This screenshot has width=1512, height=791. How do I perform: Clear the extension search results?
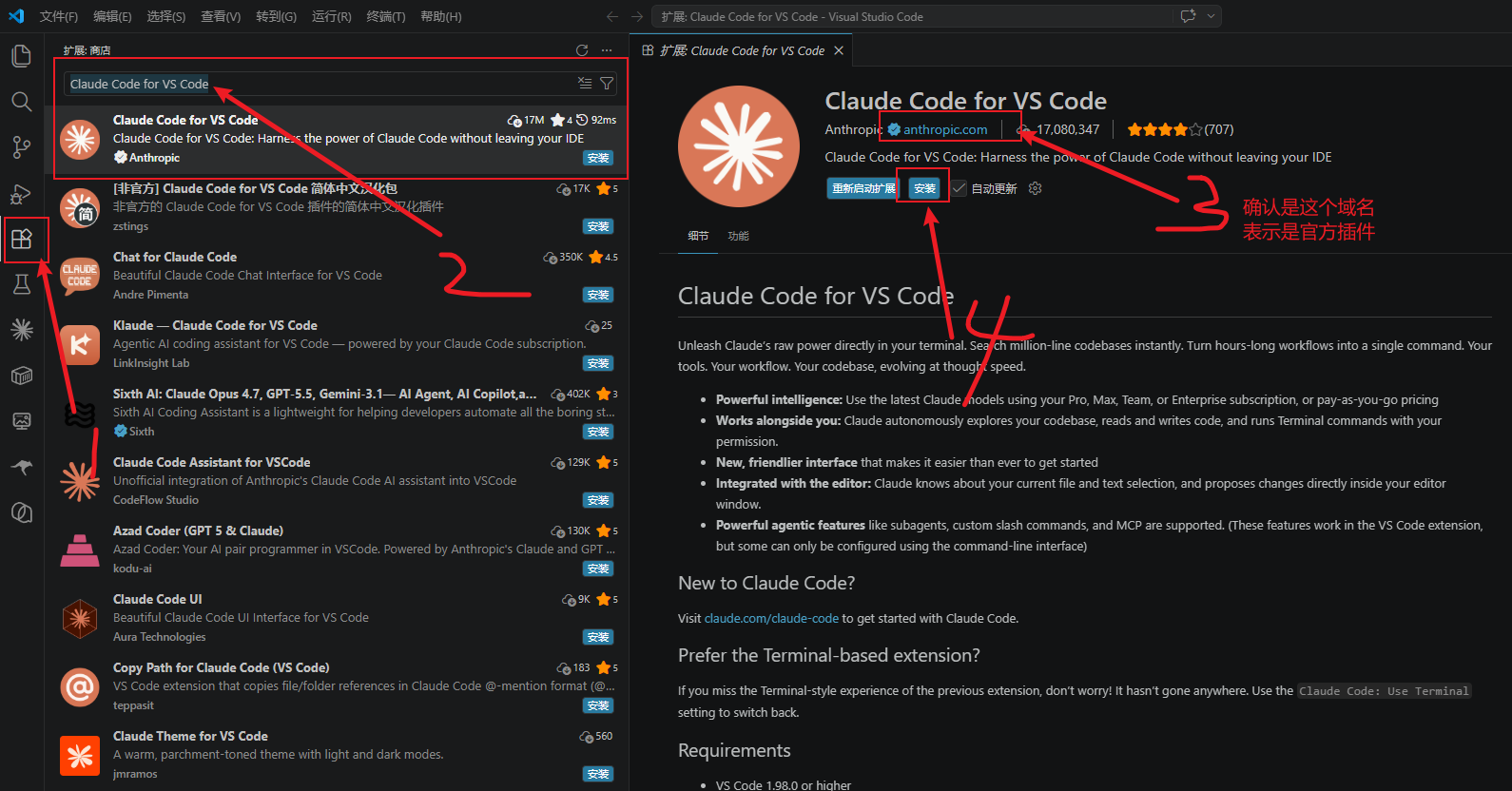click(585, 84)
